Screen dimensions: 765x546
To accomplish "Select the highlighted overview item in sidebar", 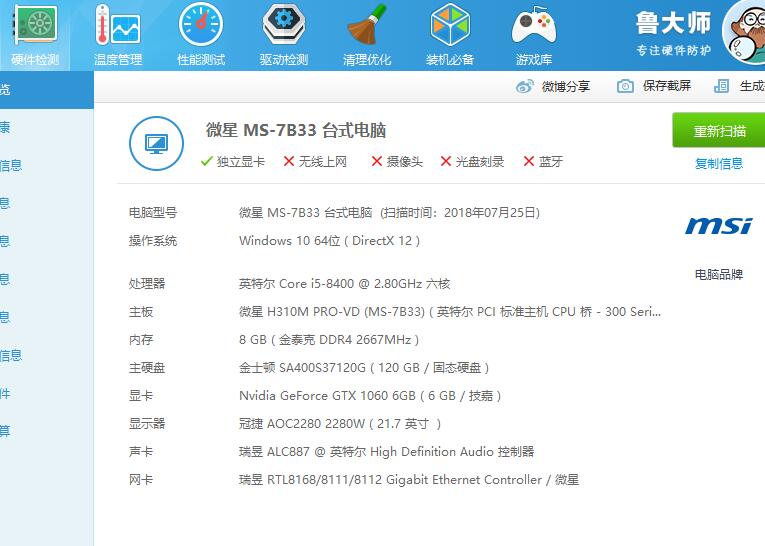I will coord(47,90).
